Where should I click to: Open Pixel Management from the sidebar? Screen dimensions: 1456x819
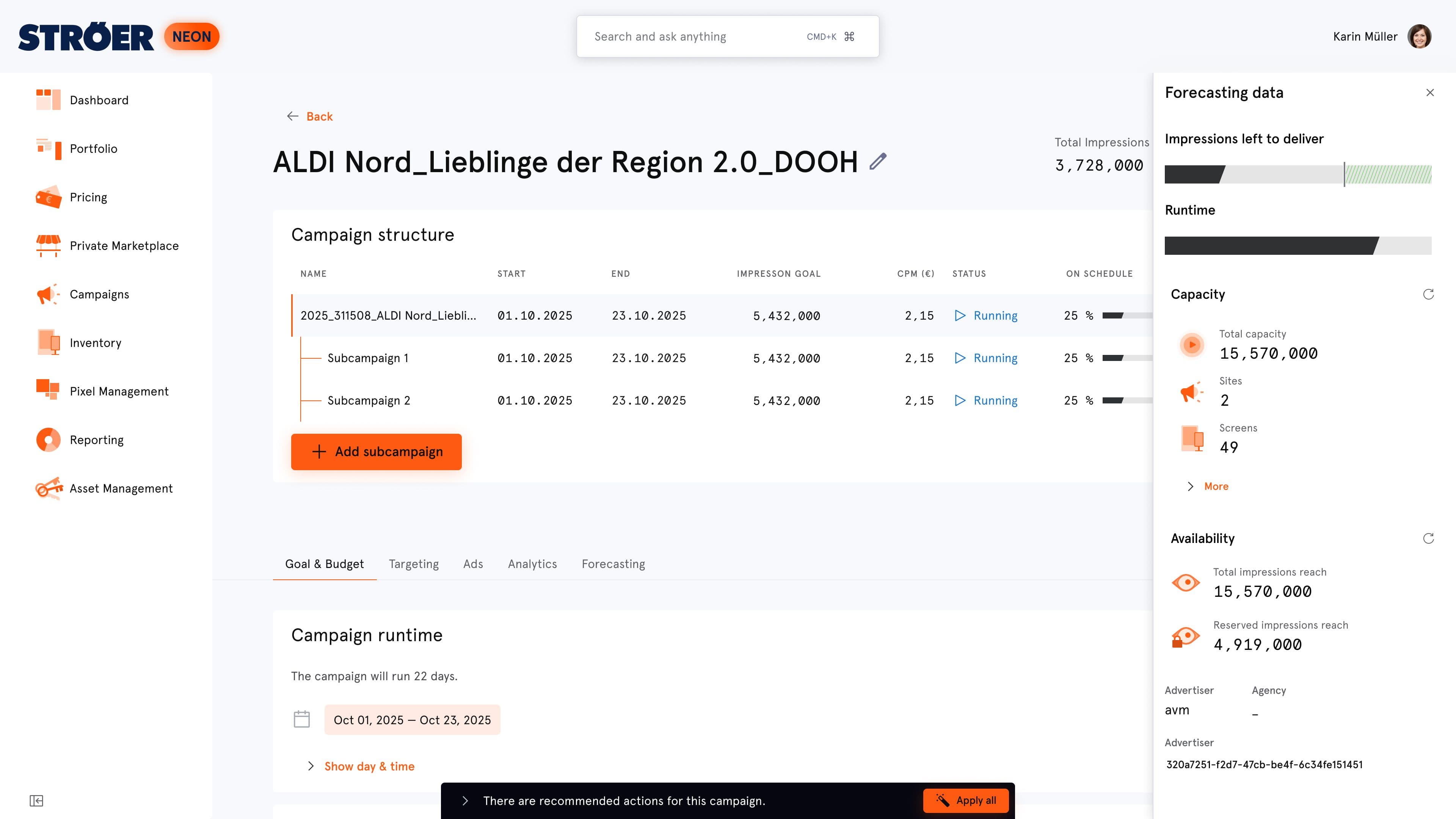point(49,391)
